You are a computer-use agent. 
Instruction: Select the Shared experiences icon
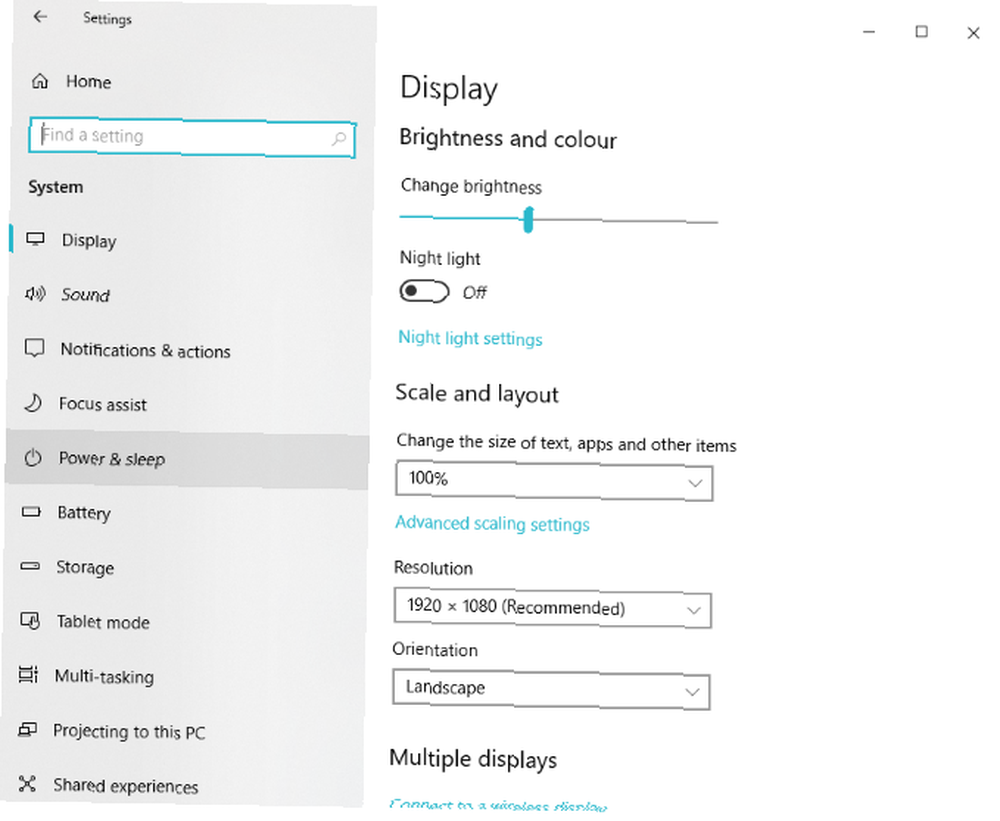pyautogui.click(x=27, y=783)
